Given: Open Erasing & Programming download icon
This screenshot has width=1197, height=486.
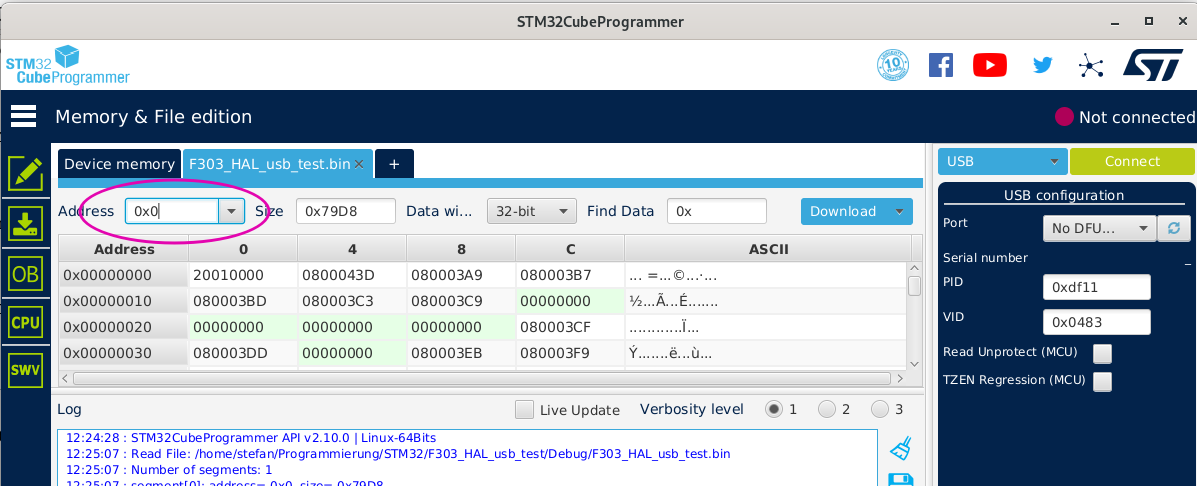Looking at the screenshot, I should tap(24, 223).
